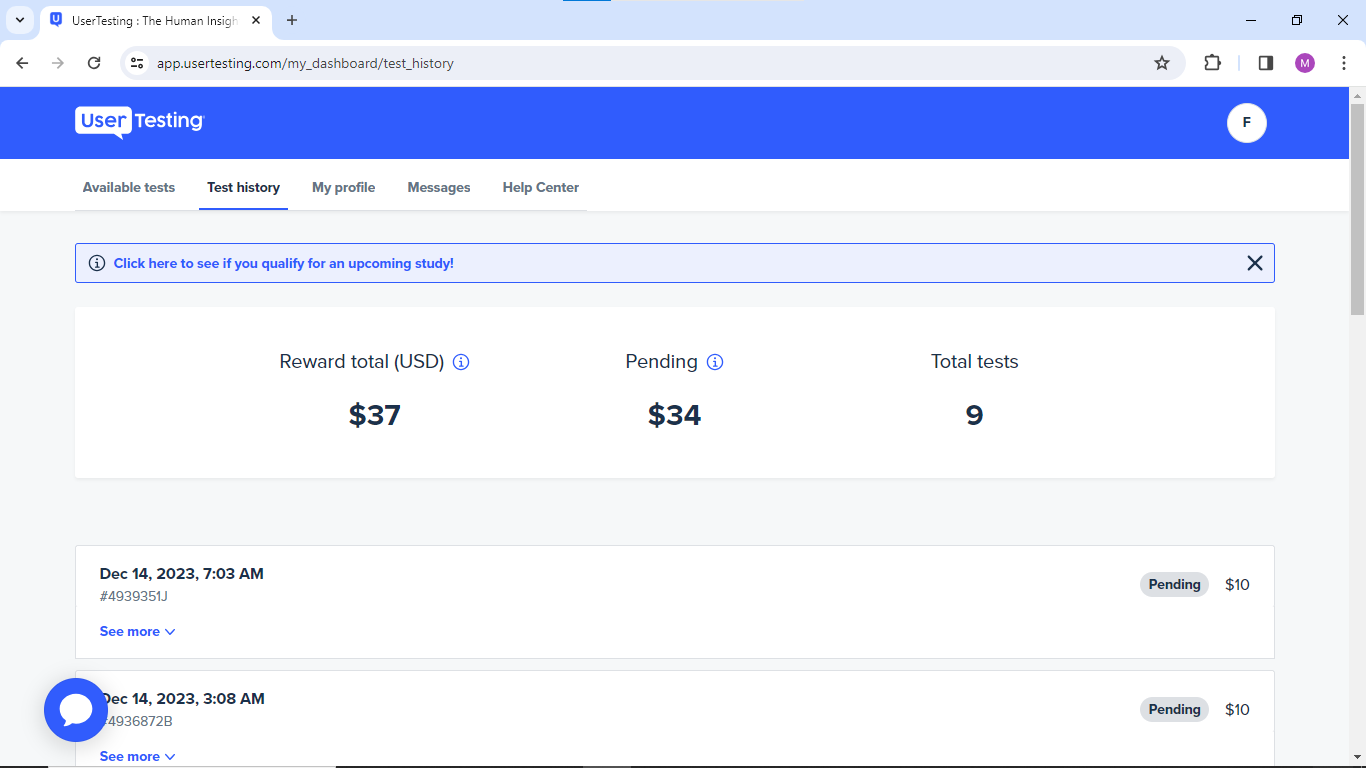1366x768 pixels.
Task: Click the address bar URL field
Action: pos(640,63)
